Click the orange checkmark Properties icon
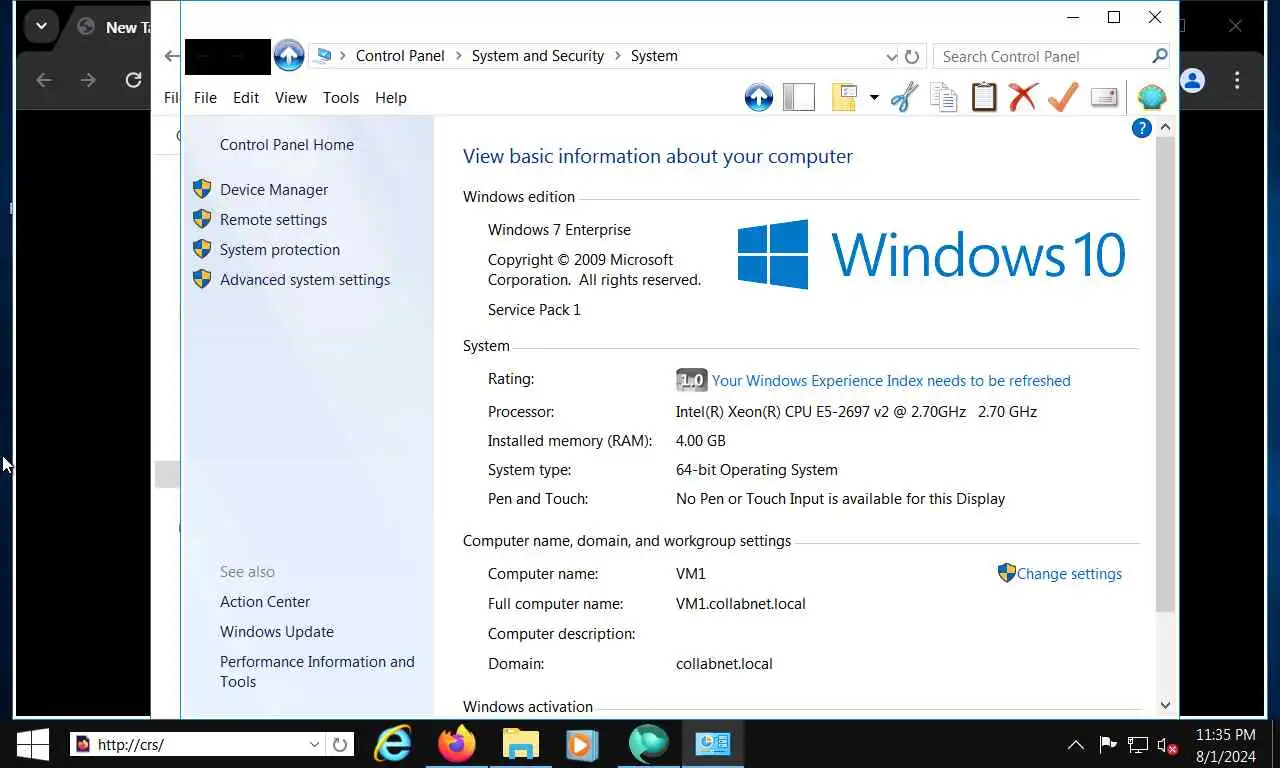 (x=1063, y=97)
